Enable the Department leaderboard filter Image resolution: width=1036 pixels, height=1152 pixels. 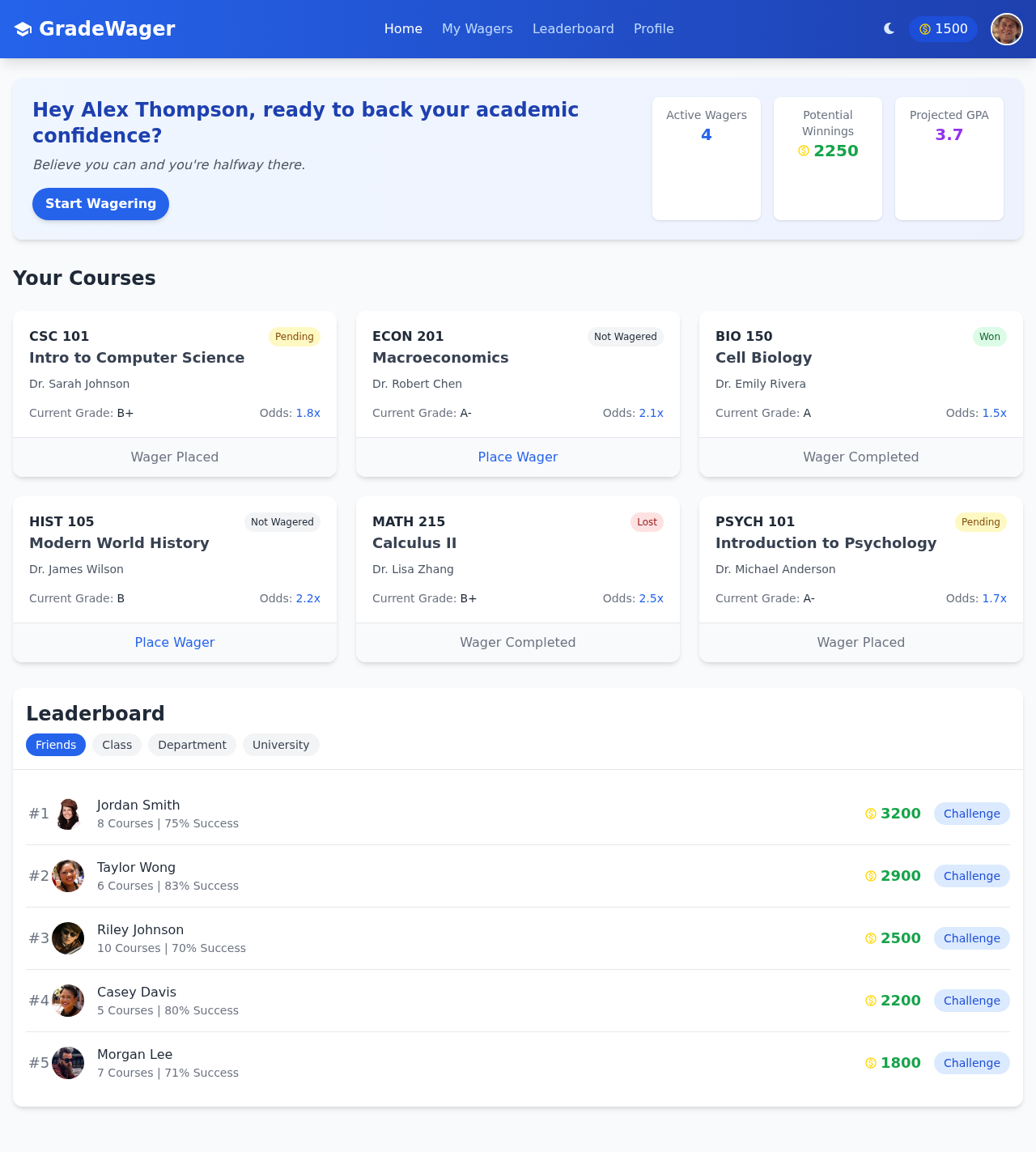click(192, 745)
